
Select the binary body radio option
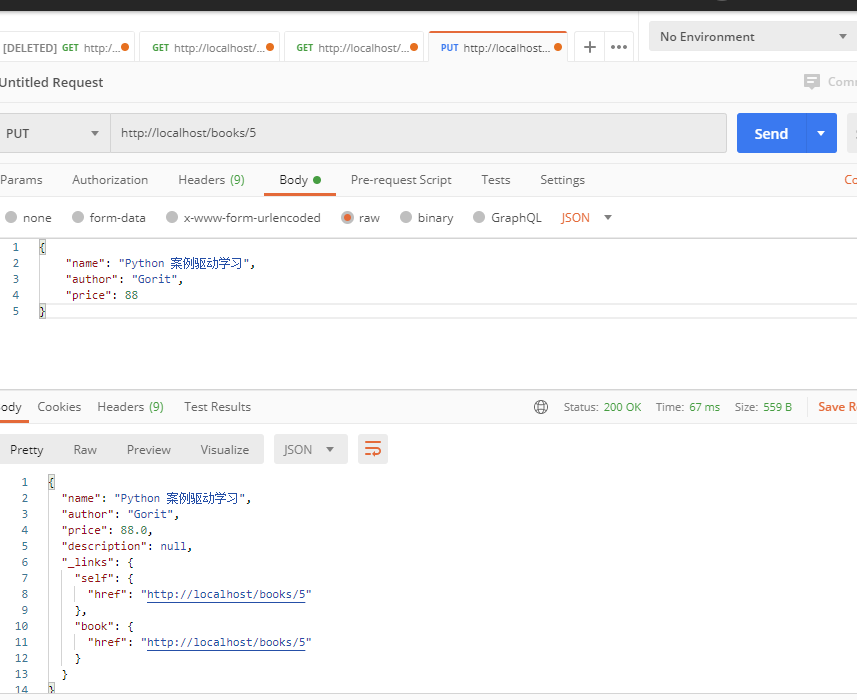click(406, 217)
